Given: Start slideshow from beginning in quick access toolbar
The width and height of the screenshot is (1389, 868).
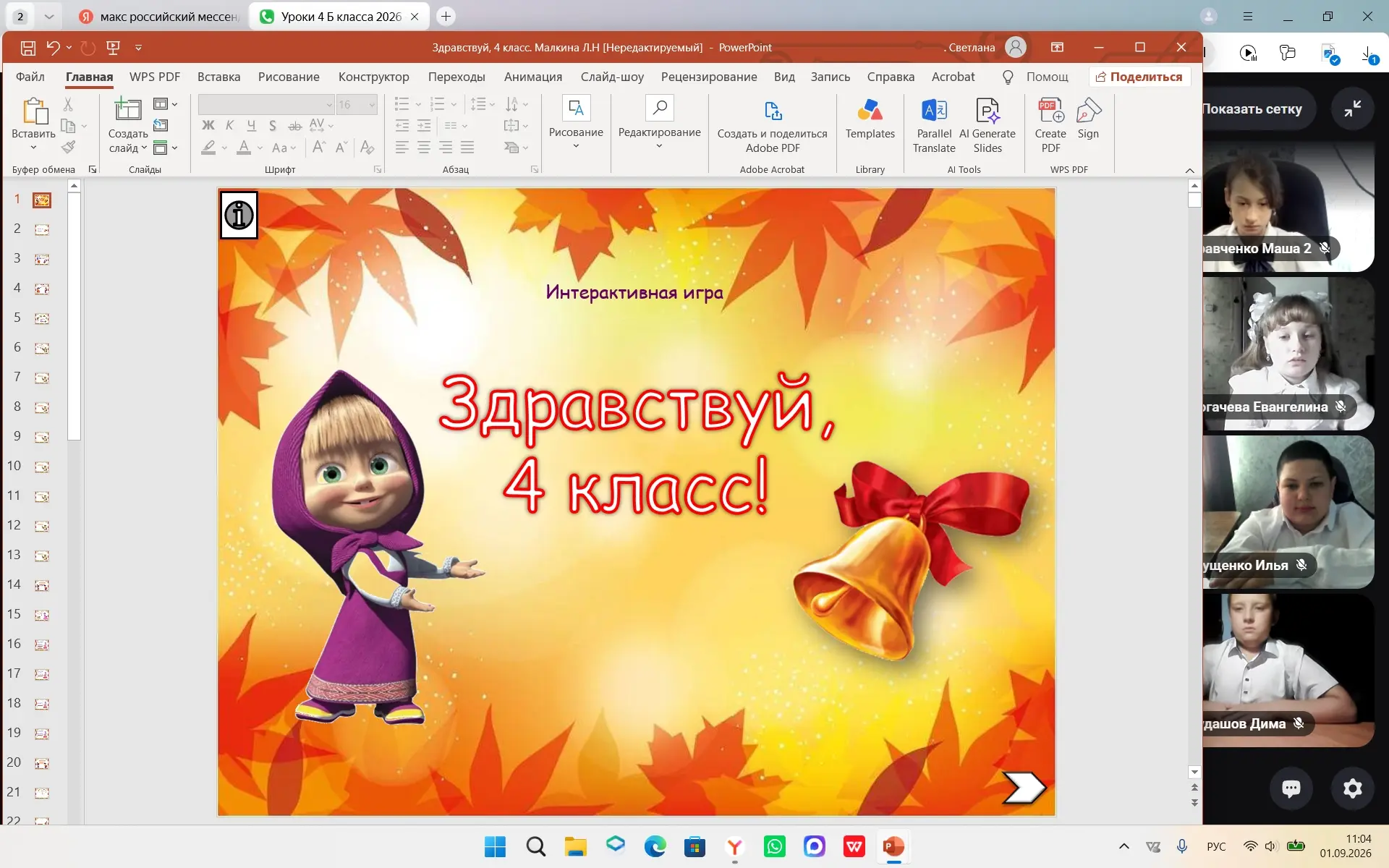Looking at the screenshot, I should tap(113, 48).
